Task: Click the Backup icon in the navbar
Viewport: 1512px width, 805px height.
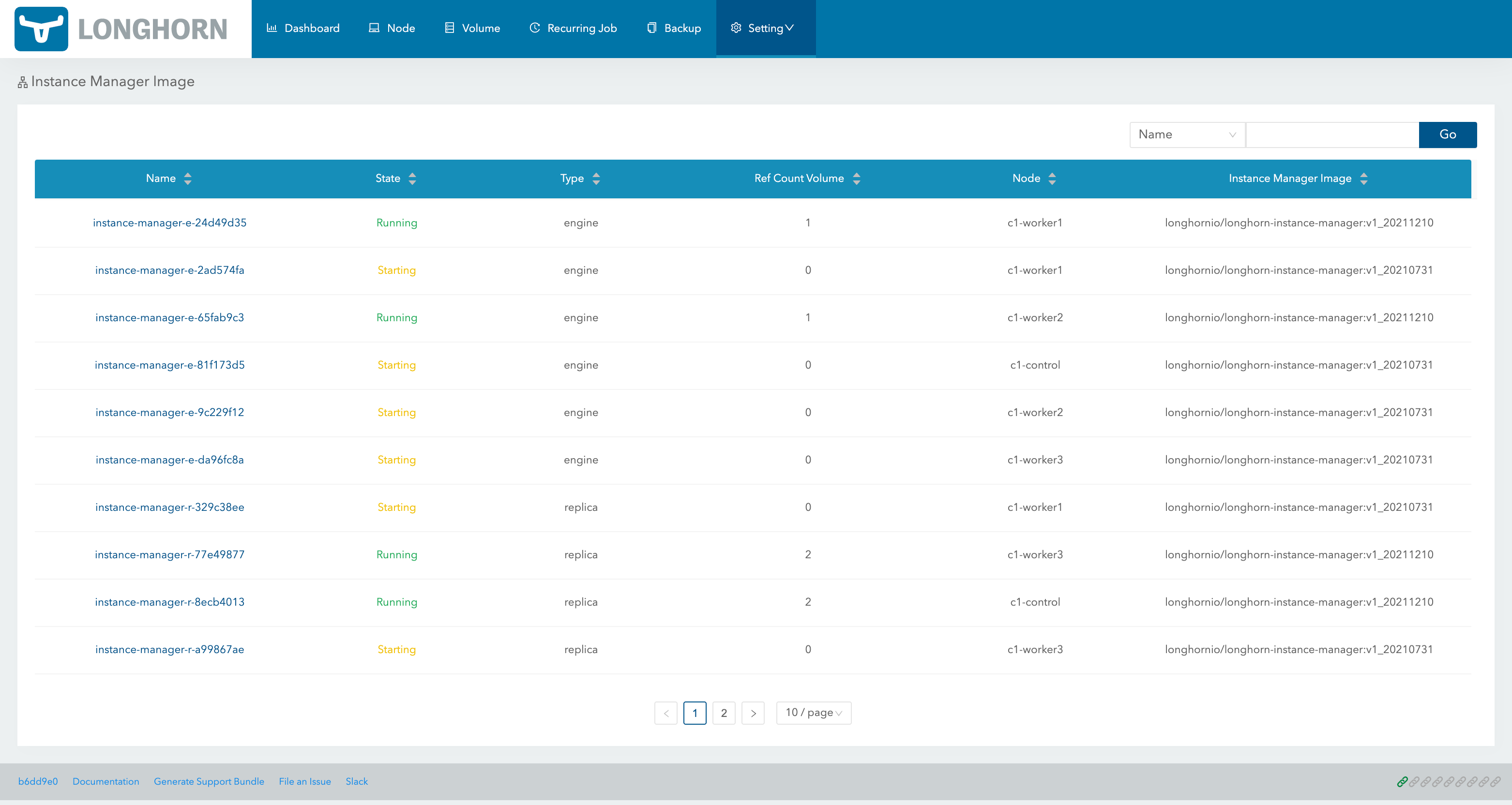Action: (x=651, y=27)
